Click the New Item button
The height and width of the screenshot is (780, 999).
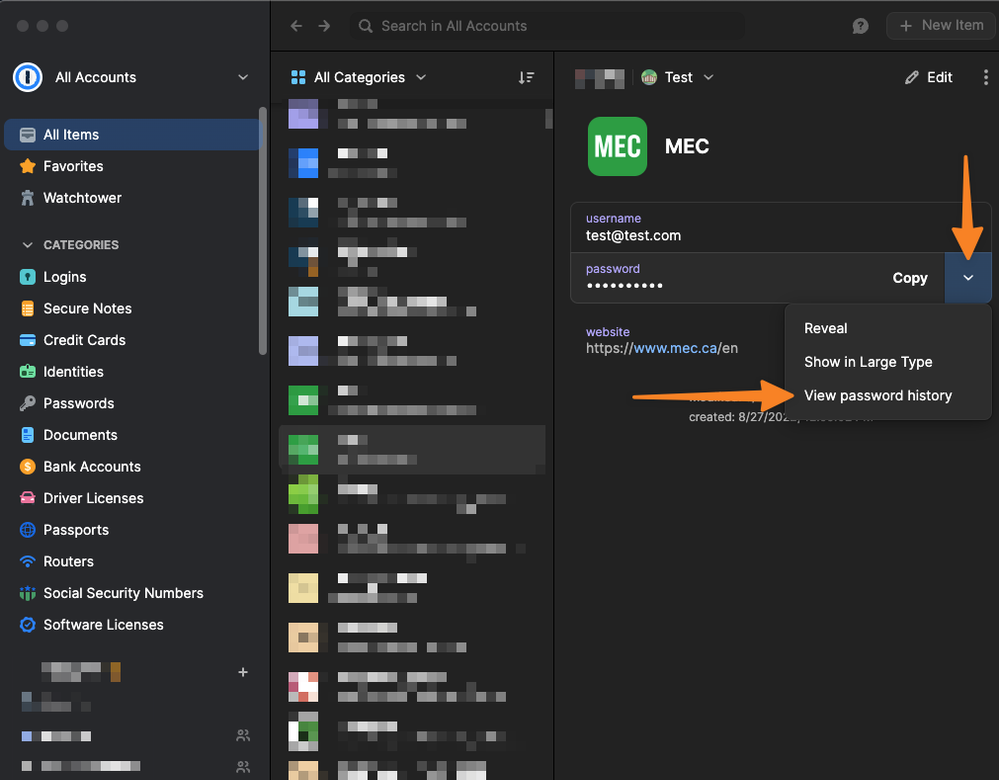[x=941, y=26]
